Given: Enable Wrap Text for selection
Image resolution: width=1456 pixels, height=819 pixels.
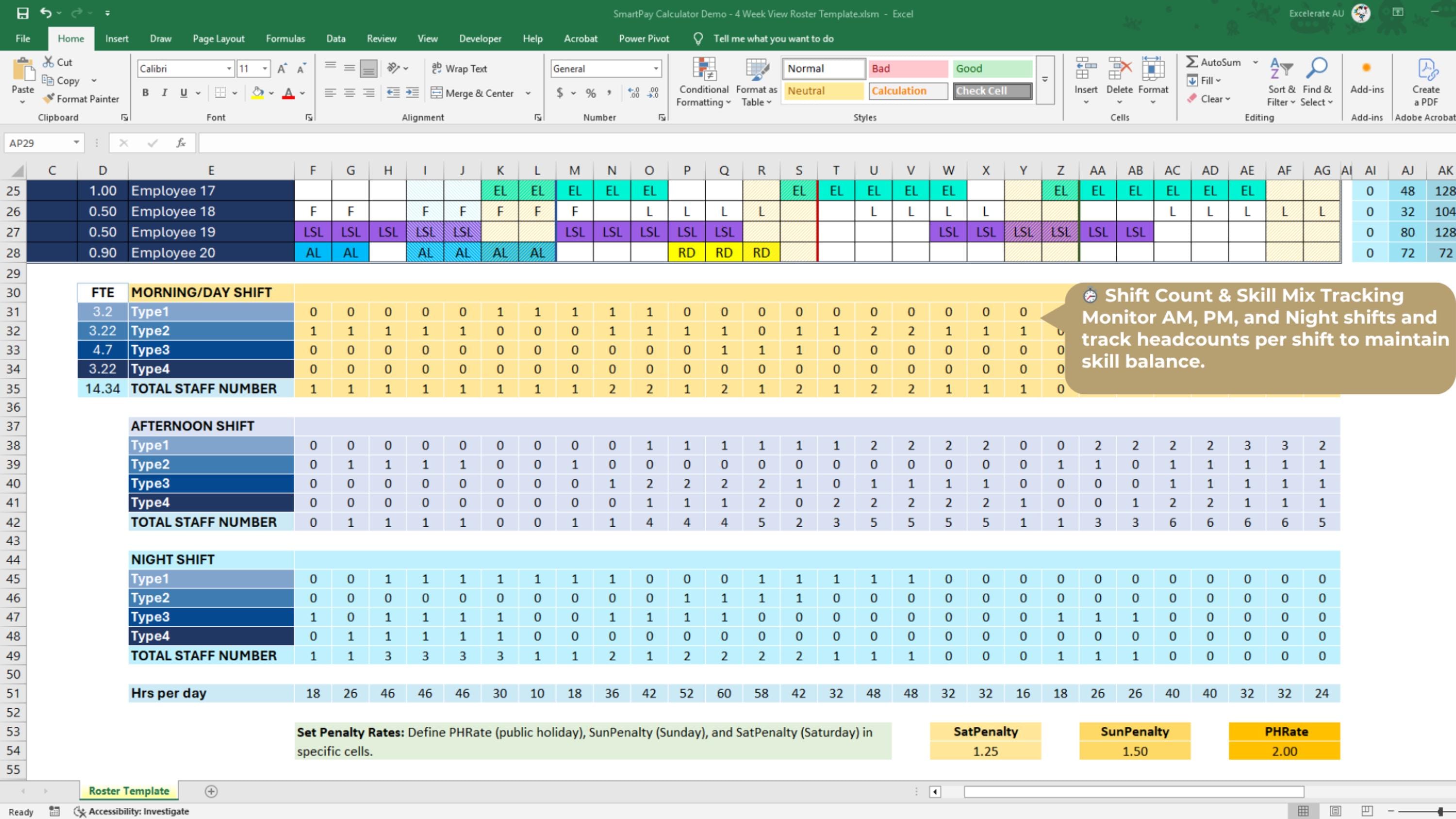Looking at the screenshot, I should (x=460, y=68).
